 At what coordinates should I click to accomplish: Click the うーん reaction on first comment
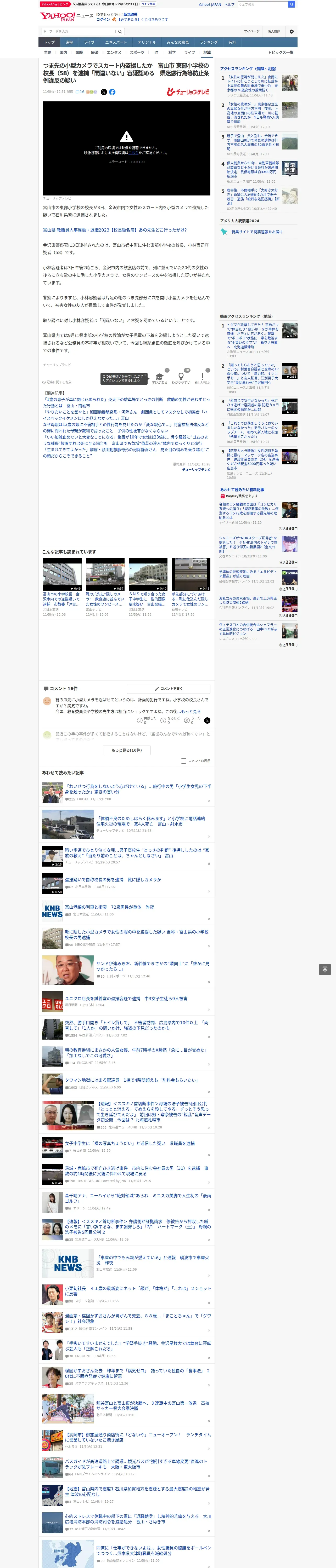tap(187, 721)
